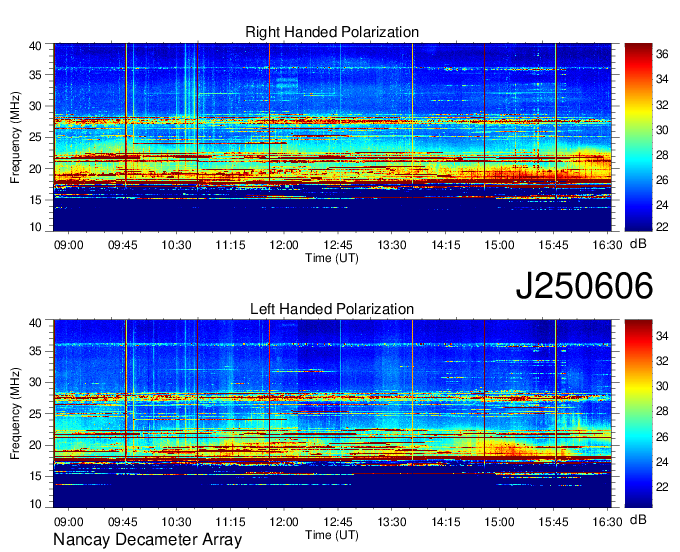Click the 26 value on Right Handed colorbar

tap(662, 180)
